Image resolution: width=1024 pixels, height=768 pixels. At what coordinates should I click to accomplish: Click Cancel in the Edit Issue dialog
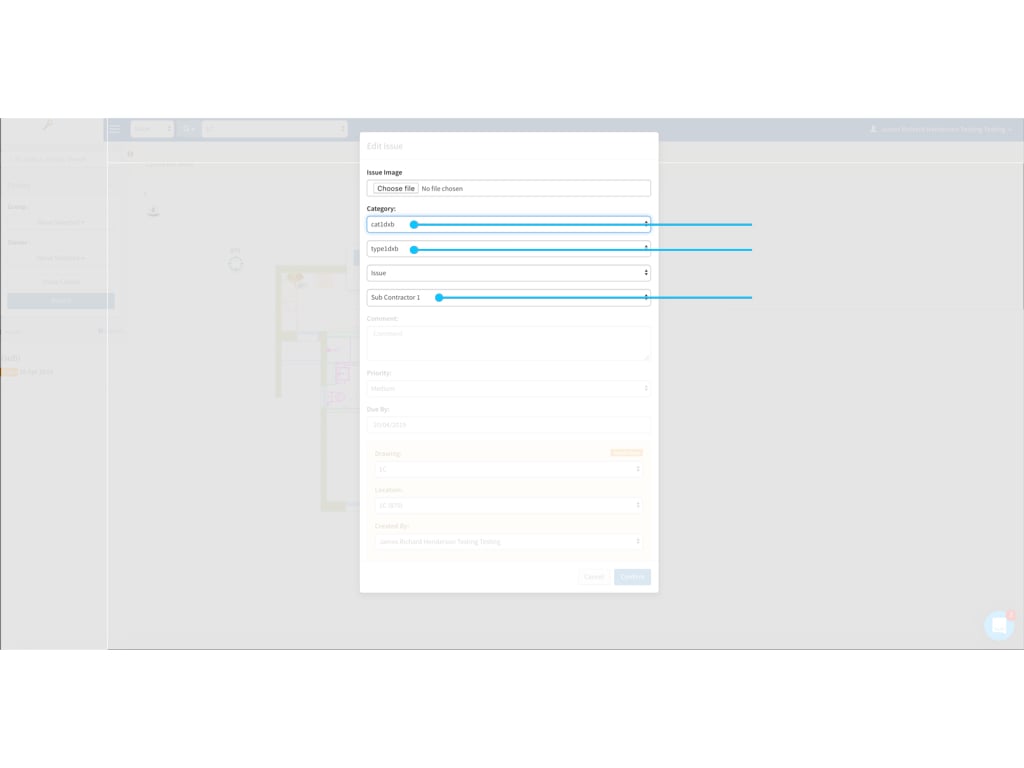594,577
